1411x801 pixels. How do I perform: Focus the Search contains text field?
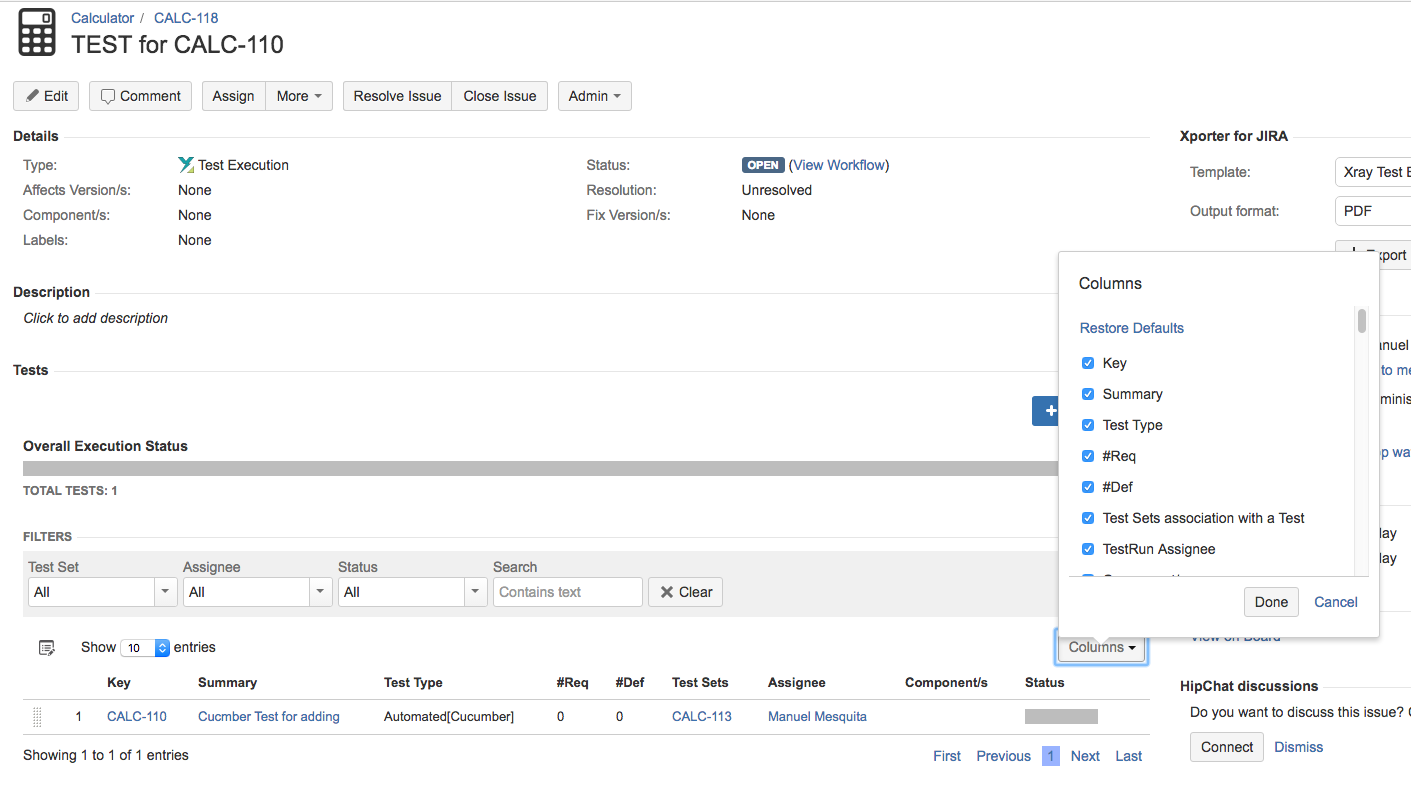point(568,592)
